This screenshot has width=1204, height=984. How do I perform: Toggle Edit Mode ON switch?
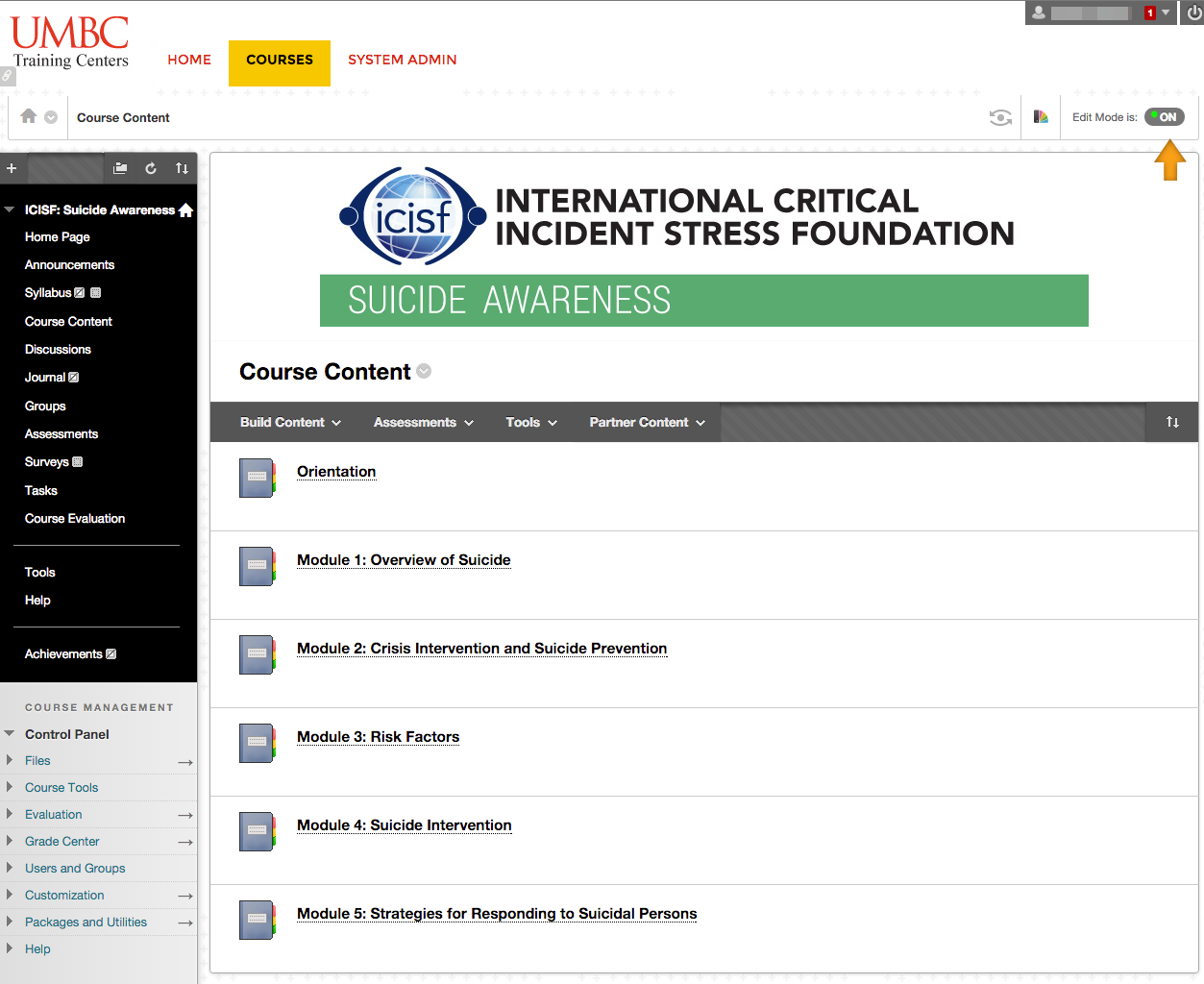pyautogui.click(x=1164, y=117)
